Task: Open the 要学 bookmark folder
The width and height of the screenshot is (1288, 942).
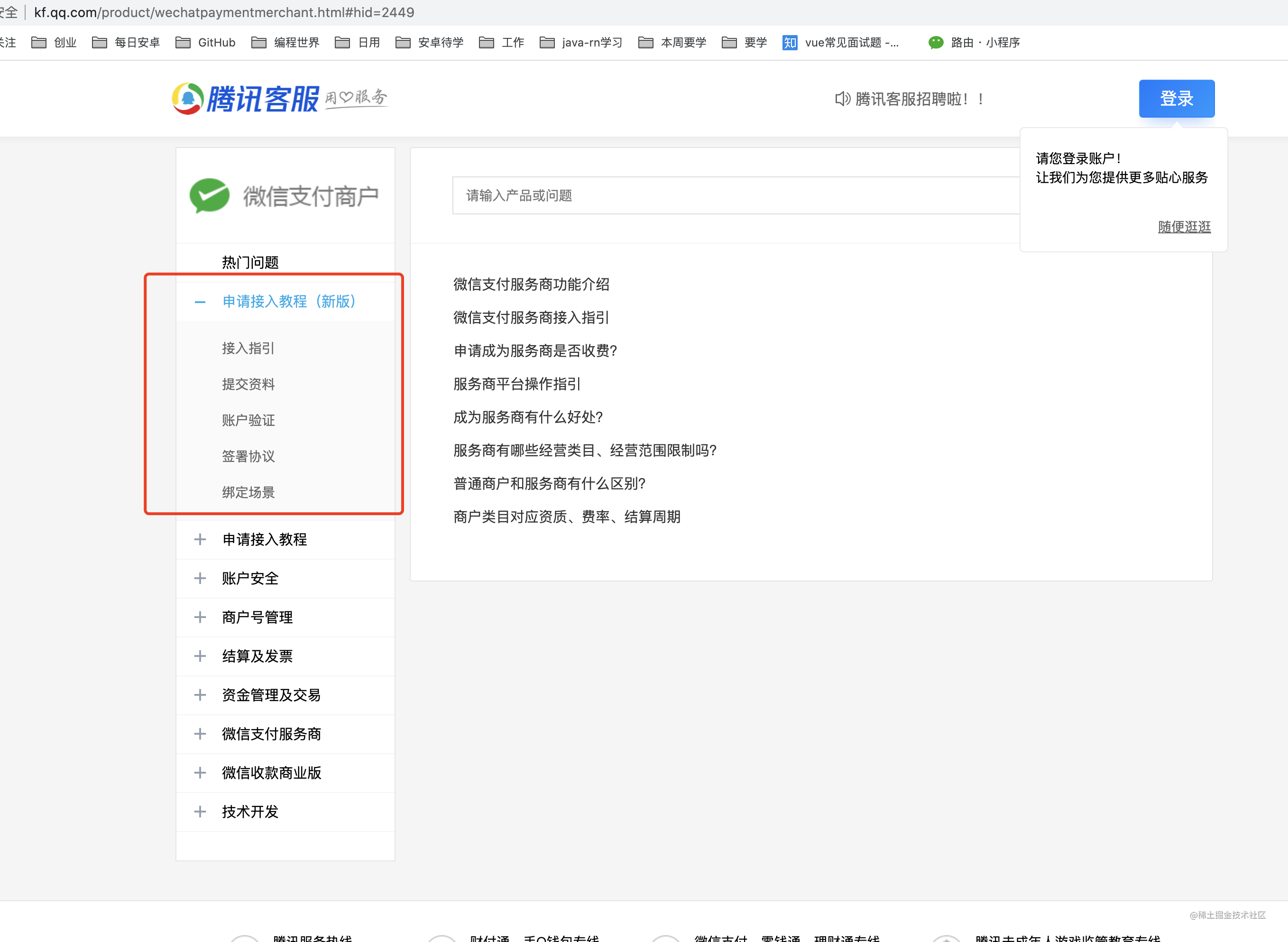Action: click(x=745, y=42)
